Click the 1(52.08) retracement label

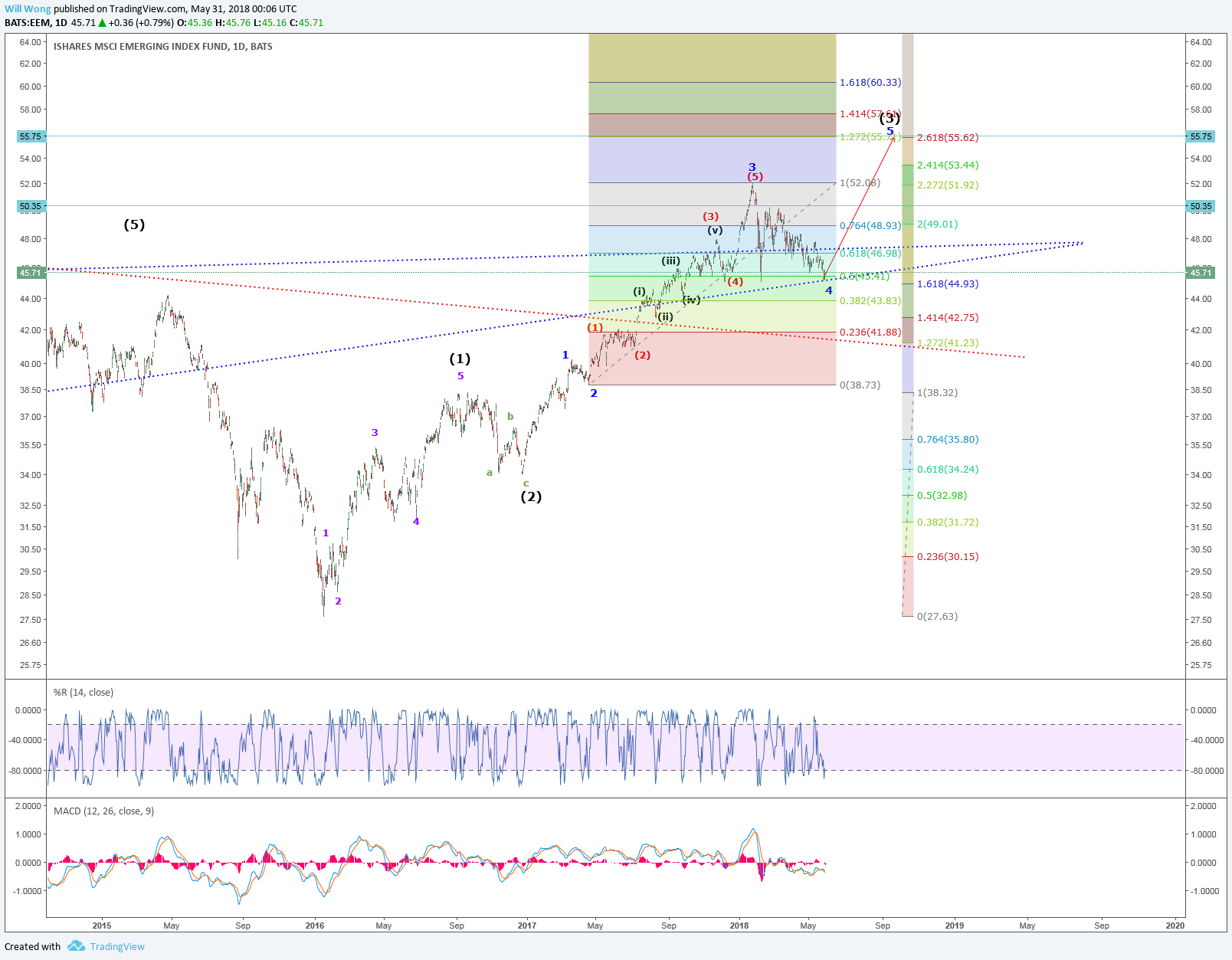click(x=860, y=183)
